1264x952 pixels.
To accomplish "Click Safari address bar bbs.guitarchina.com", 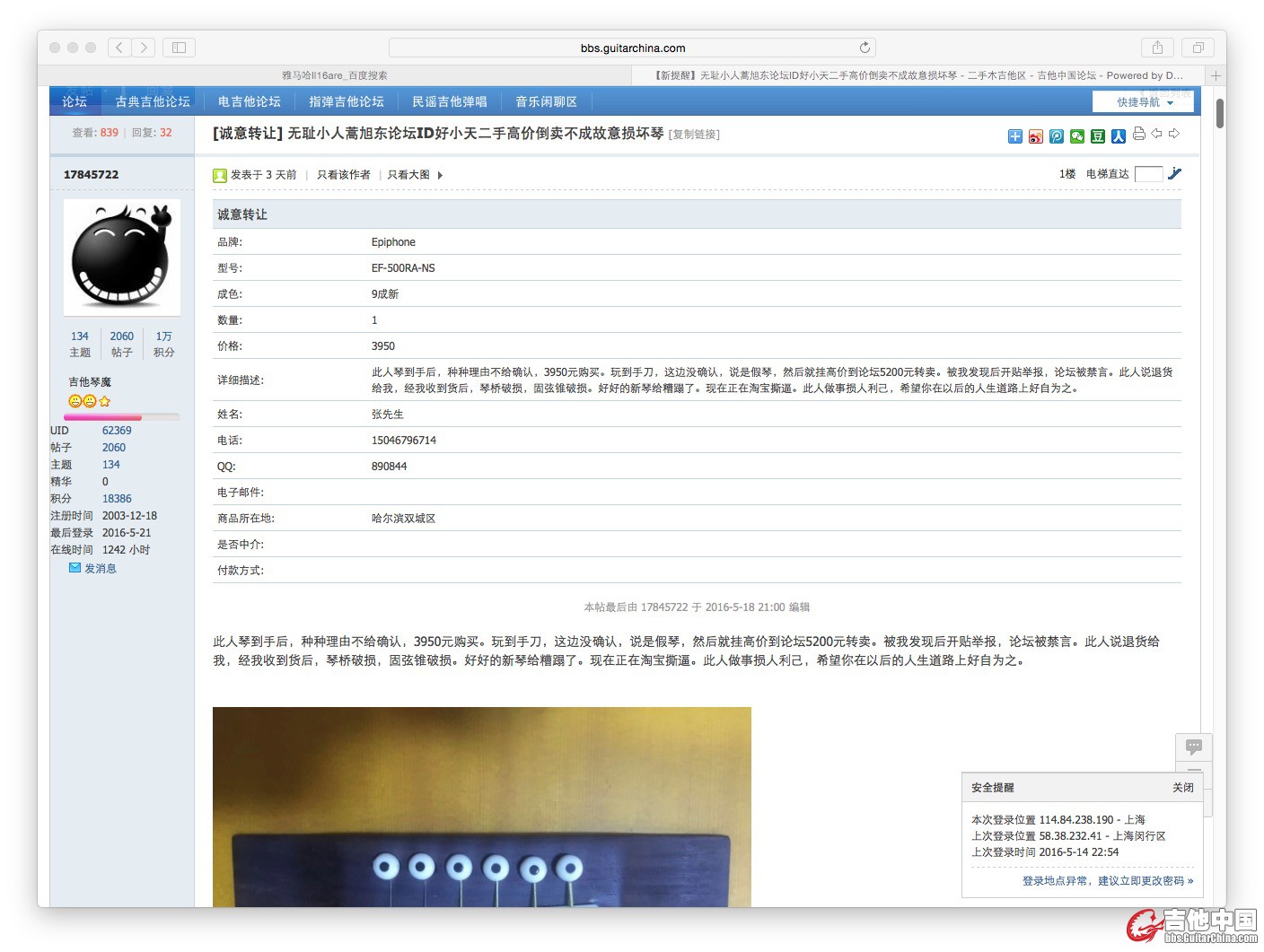I will click(x=632, y=48).
